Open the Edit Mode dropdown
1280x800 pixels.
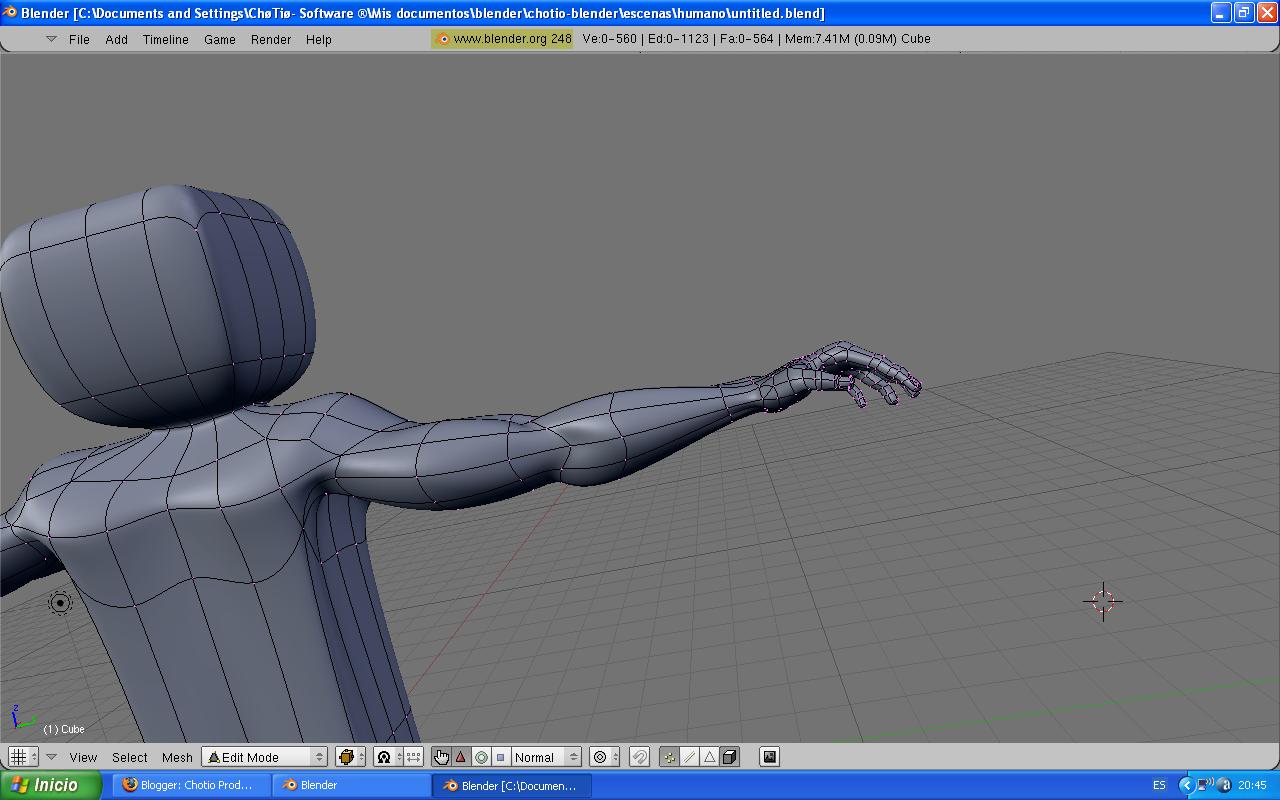click(x=265, y=757)
